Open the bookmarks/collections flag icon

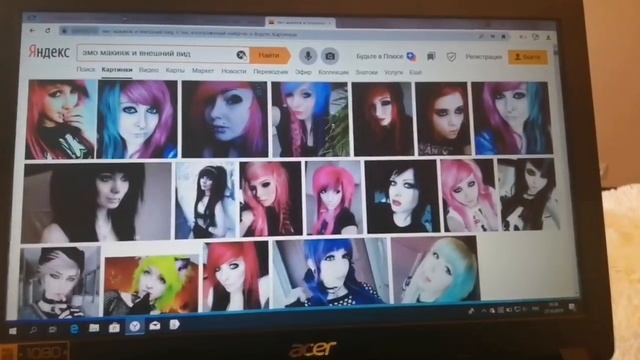click(431, 57)
